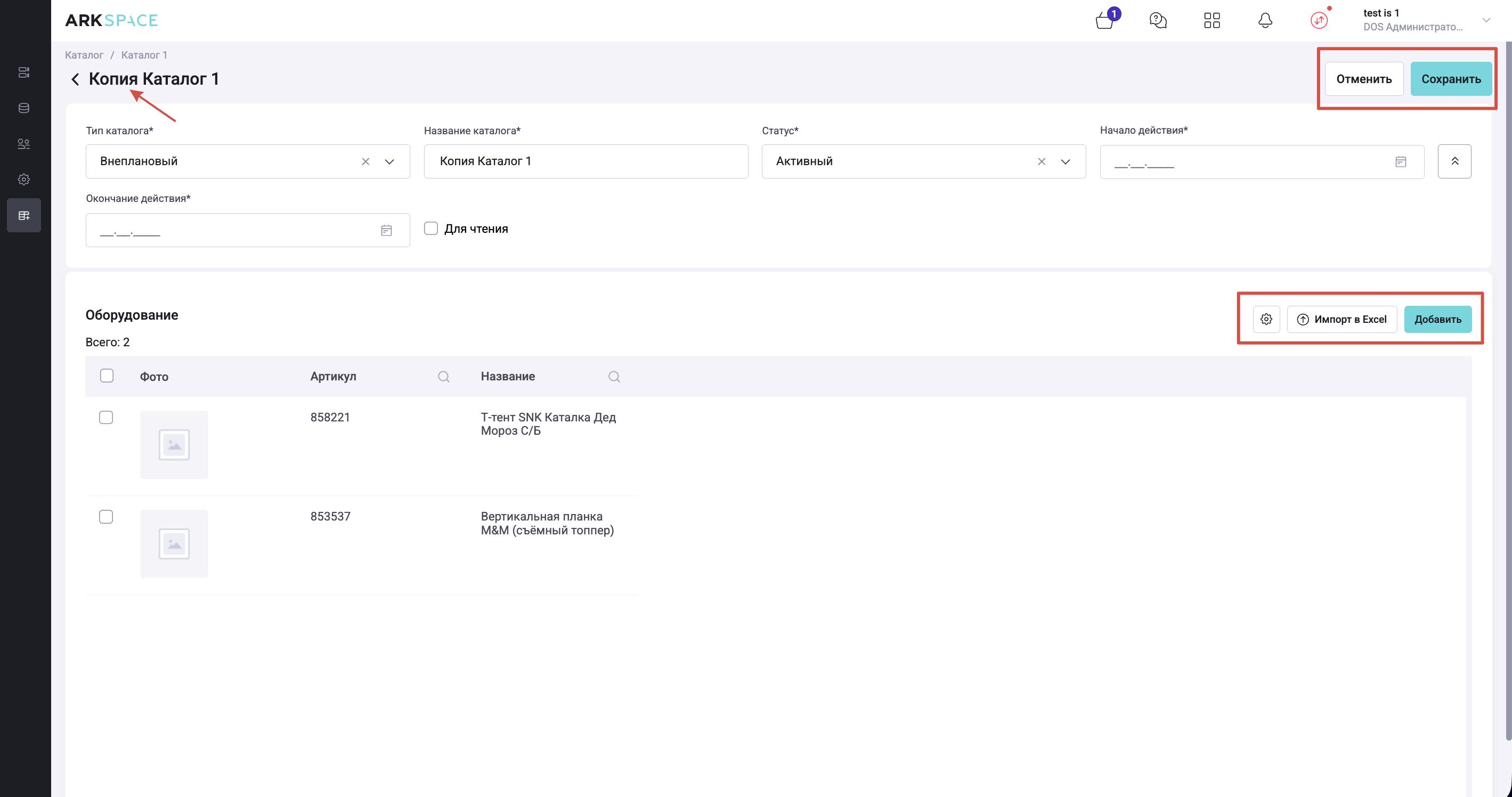Open the active catalog item in left sidebar
The width and height of the screenshot is (1512, 797).
(x=24, y=215)
